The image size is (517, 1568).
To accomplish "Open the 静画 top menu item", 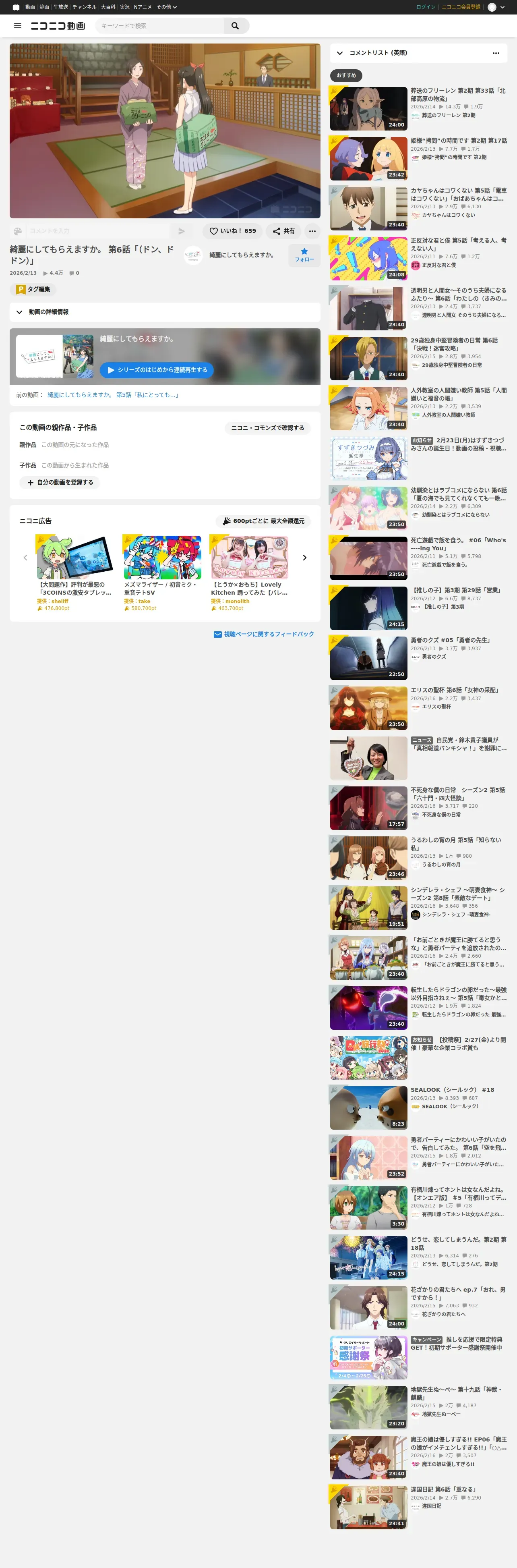I will pyautogui.click(x=44, y=7).
